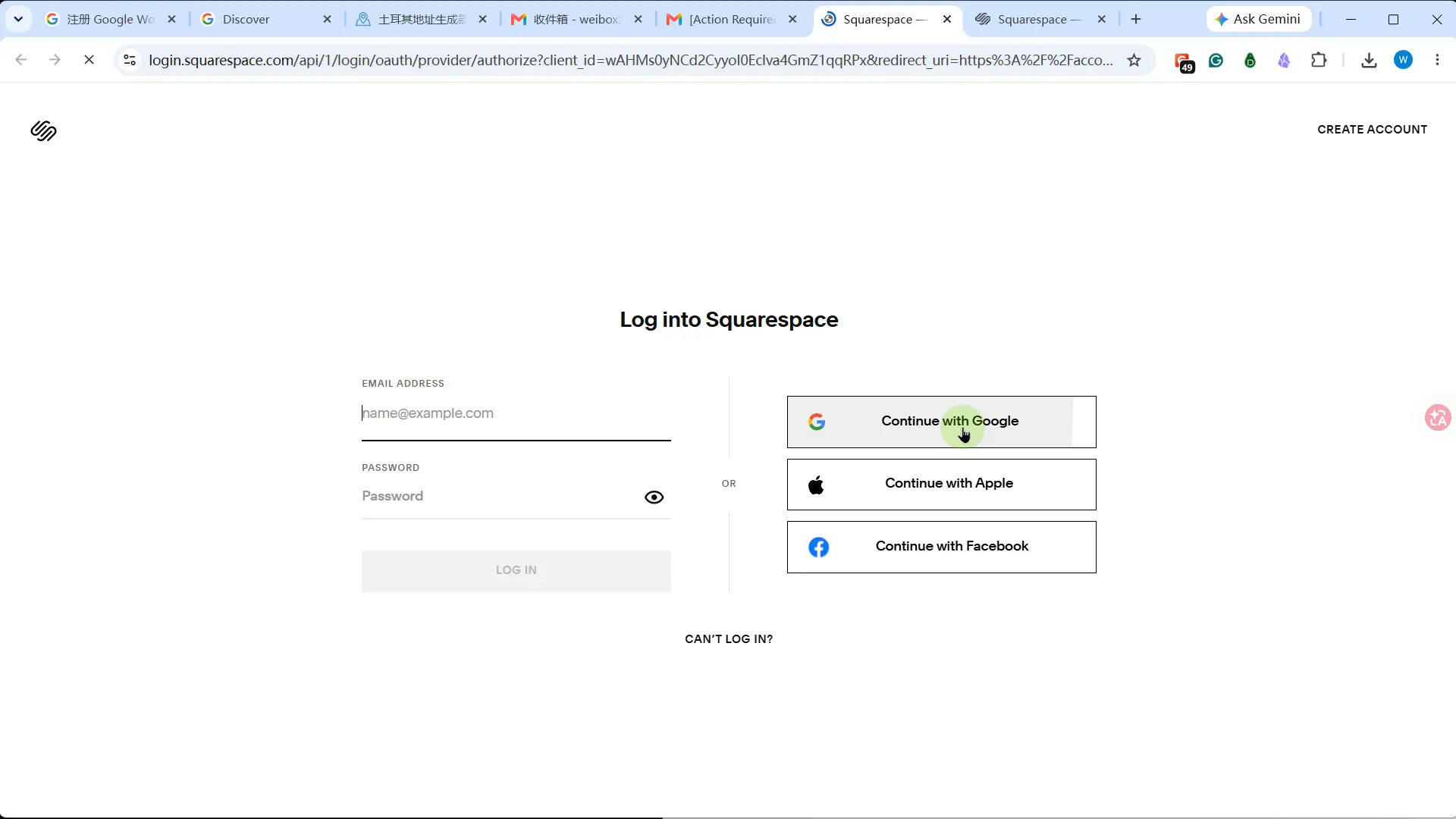Click Ask Gemini button
This screenshot has width=1456, height=819.
coord(1258,19)
